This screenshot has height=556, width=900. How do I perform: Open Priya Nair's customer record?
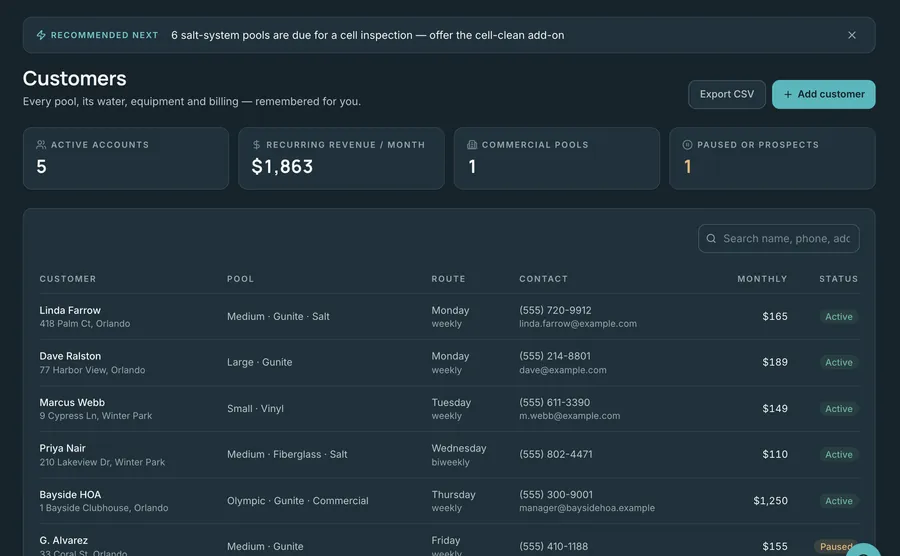pos(449,454)
